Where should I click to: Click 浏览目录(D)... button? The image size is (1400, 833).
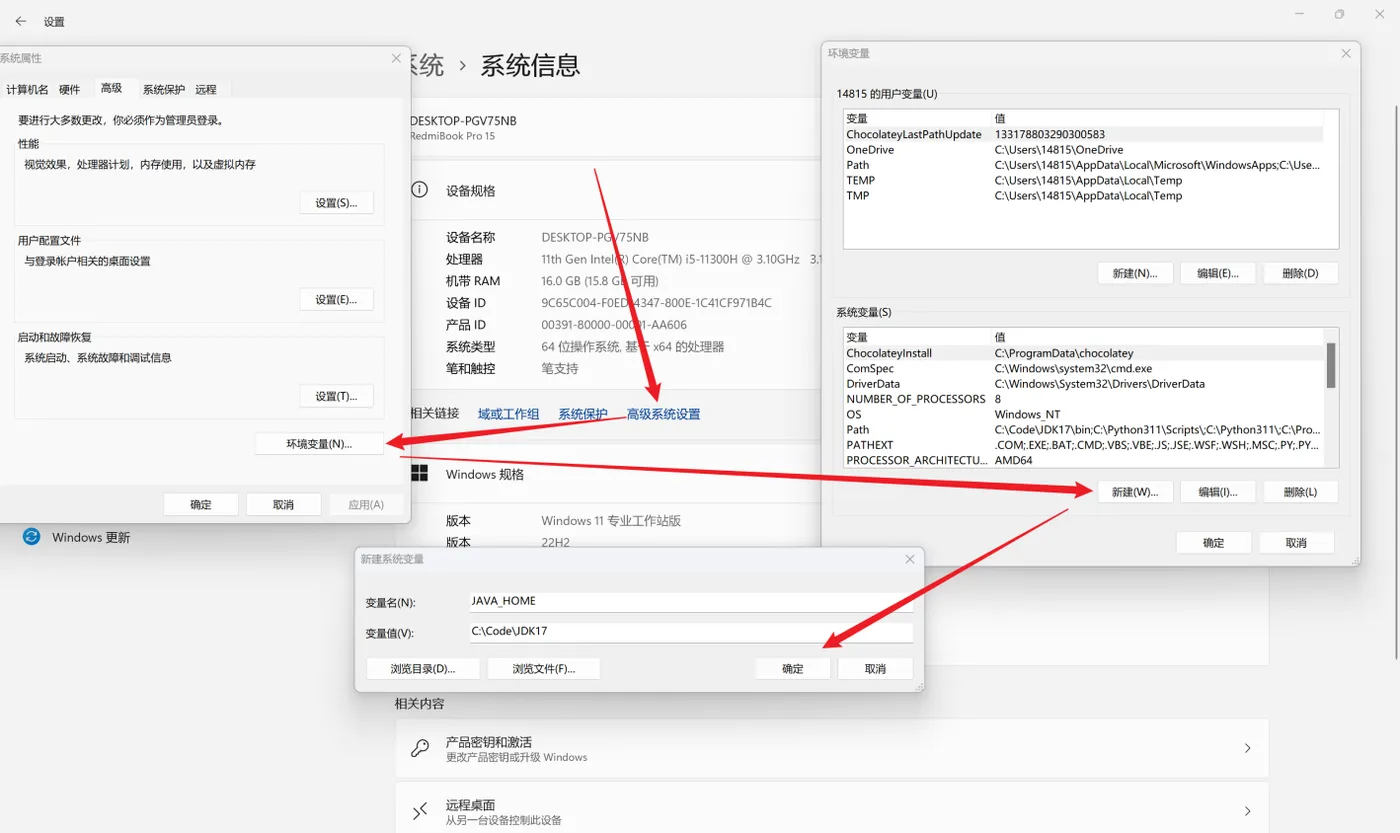422,669
